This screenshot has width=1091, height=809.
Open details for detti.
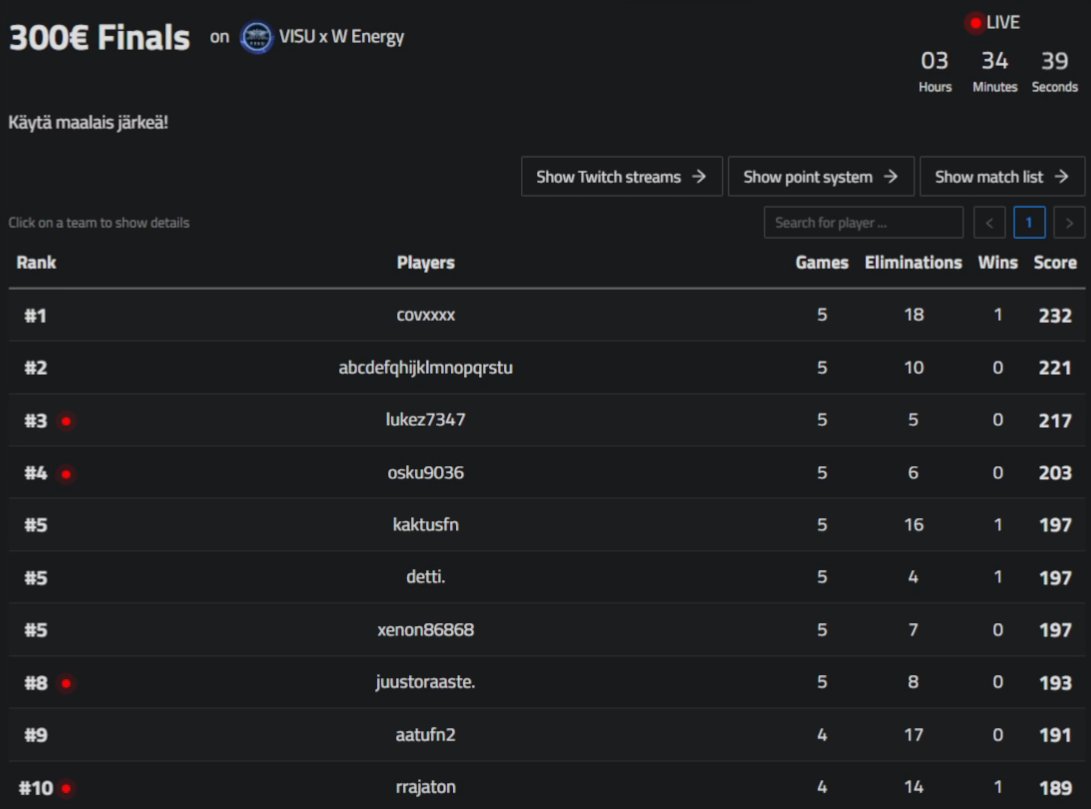[x=425, y=577]
